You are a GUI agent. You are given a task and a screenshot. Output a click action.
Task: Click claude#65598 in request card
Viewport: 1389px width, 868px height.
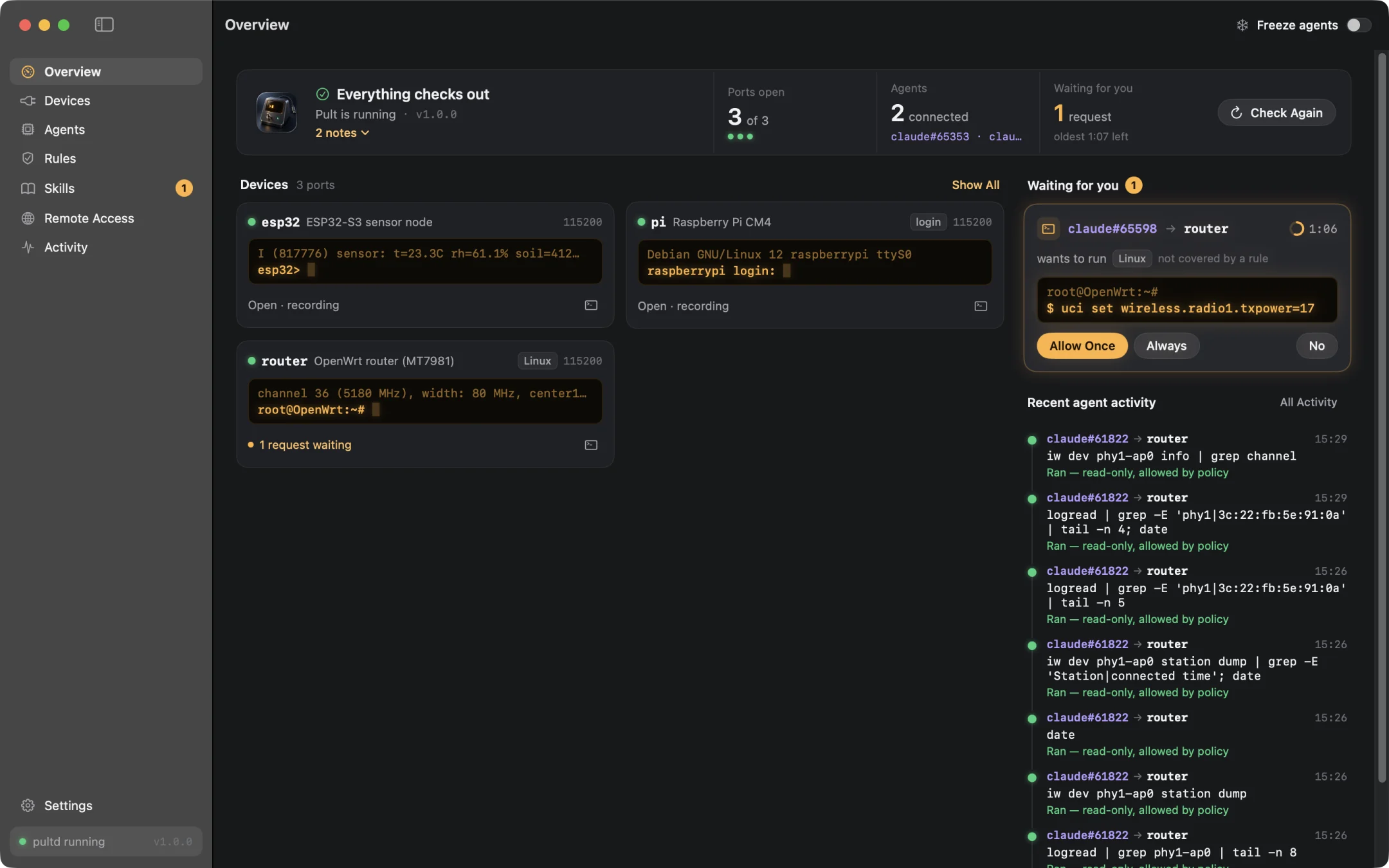pyautogui.click(x=1112, y=229)
